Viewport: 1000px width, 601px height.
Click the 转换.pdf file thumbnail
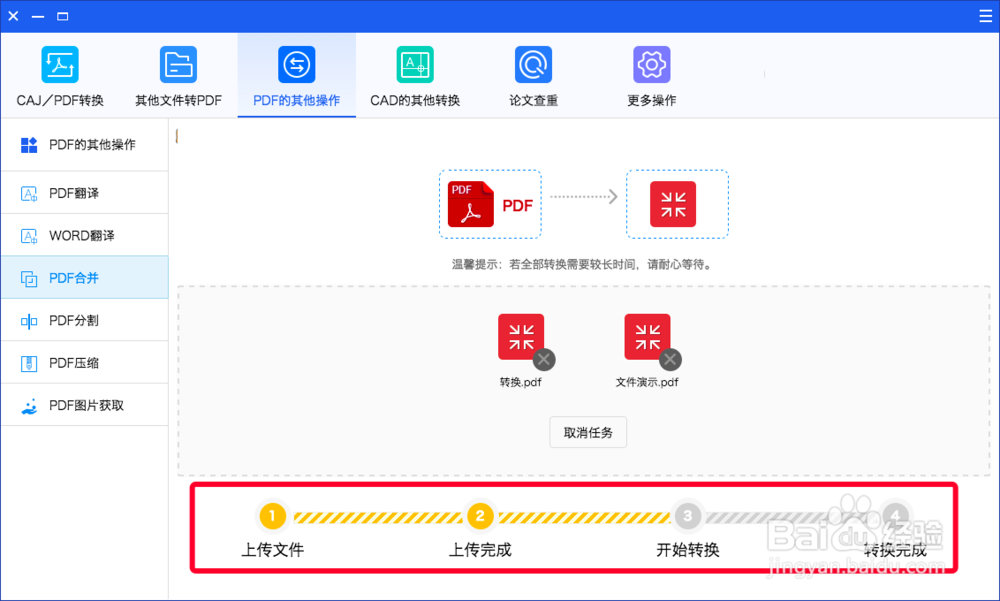521,337
